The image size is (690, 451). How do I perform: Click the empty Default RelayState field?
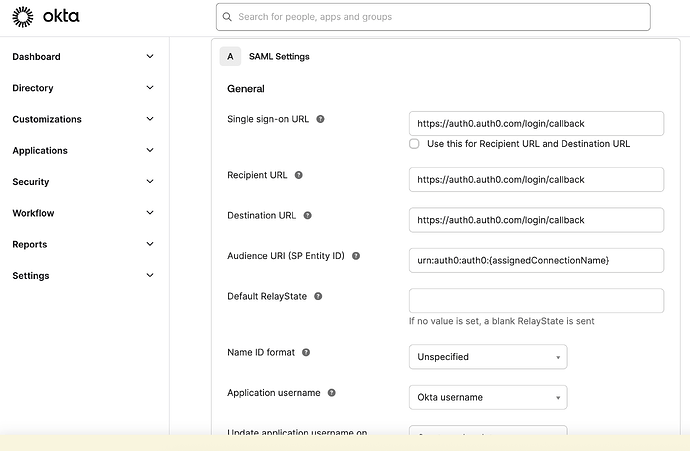click(x=536, y=301)
